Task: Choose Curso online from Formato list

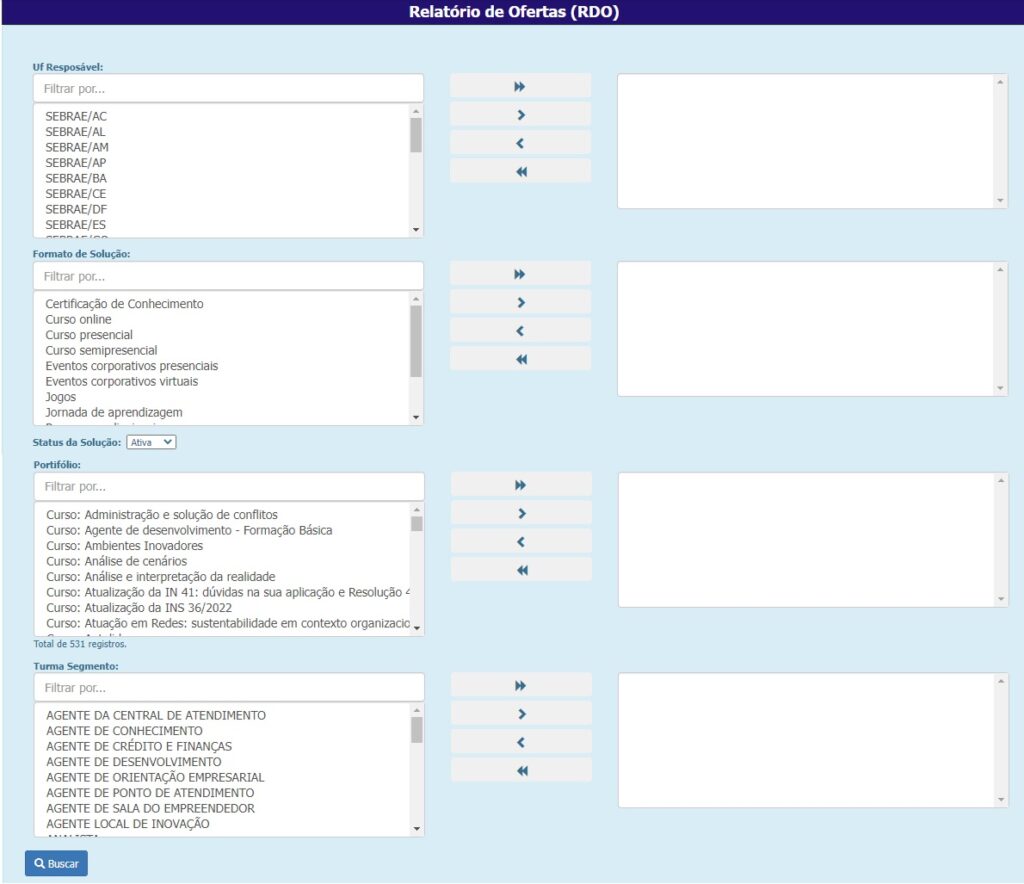Action: point(79,319)
